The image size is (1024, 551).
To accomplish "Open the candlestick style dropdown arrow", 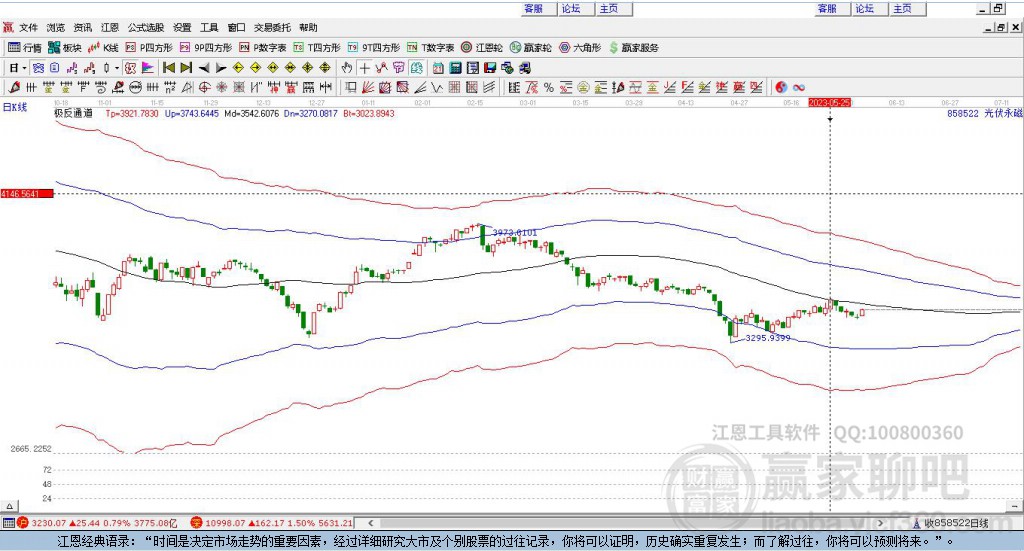I will (117, 68).
